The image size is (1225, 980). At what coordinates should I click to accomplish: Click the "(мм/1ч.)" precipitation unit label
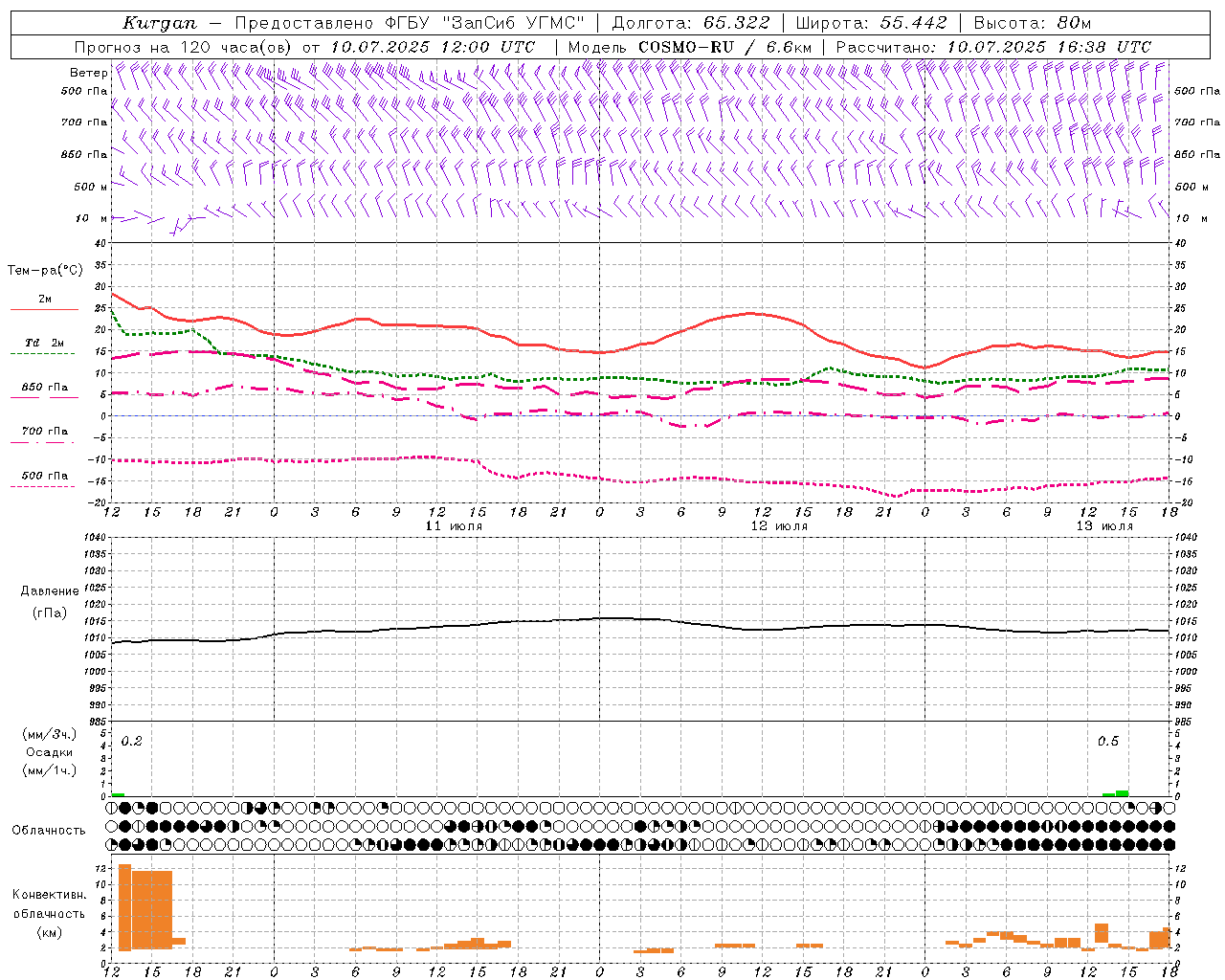coord(50,769)
